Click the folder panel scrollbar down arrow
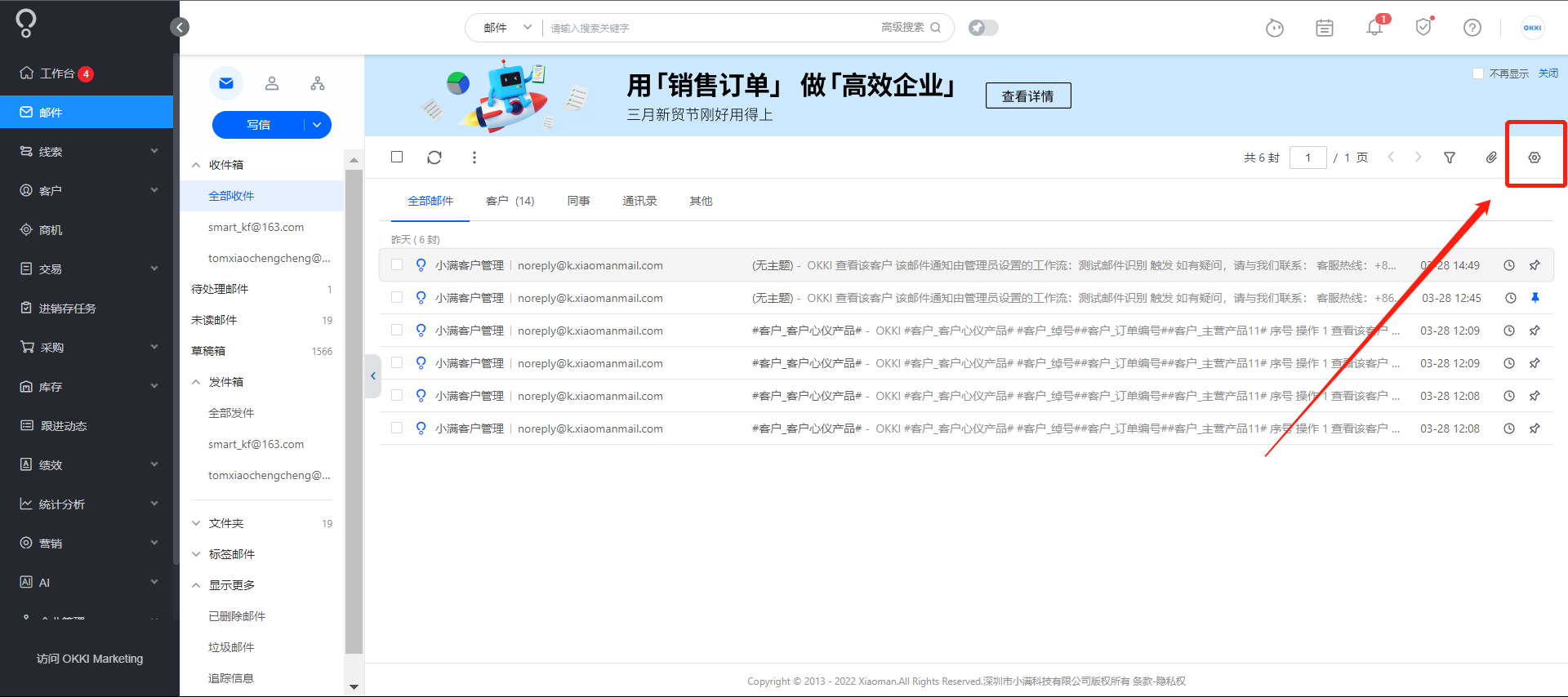The image size is (1568, 697). (x=354, y=687)
